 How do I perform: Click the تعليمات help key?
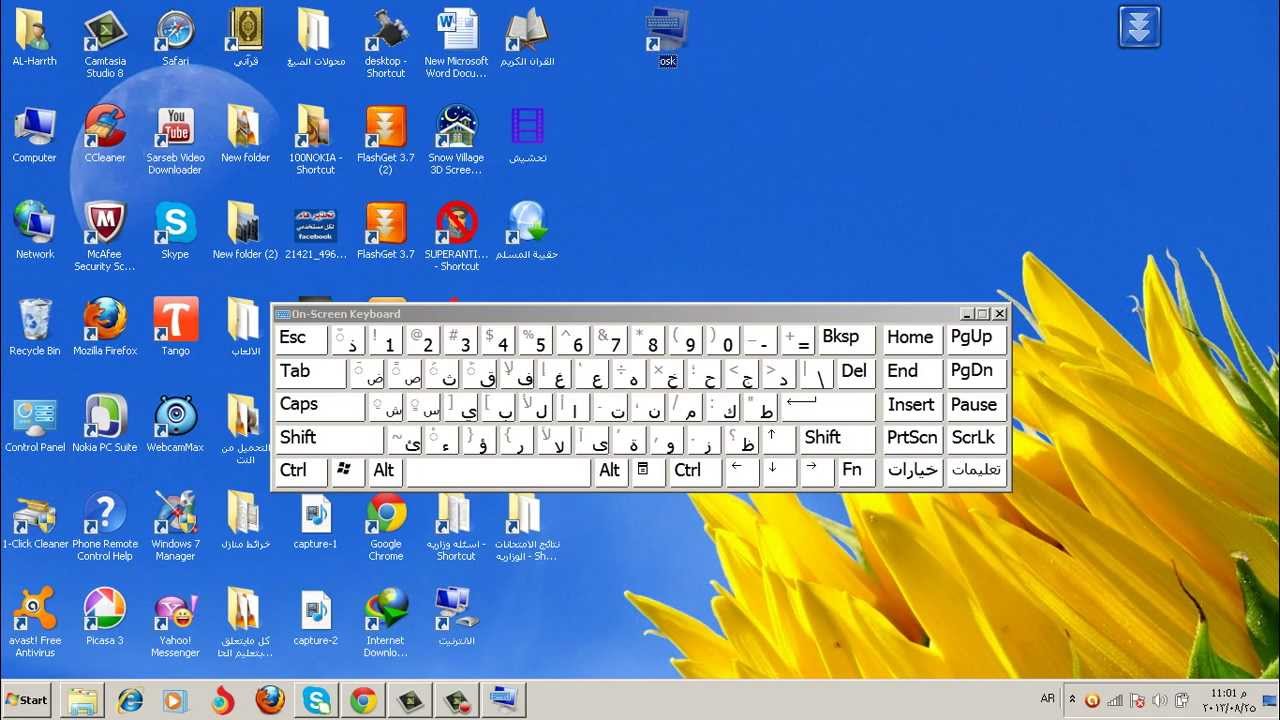(x=975, y=471)
